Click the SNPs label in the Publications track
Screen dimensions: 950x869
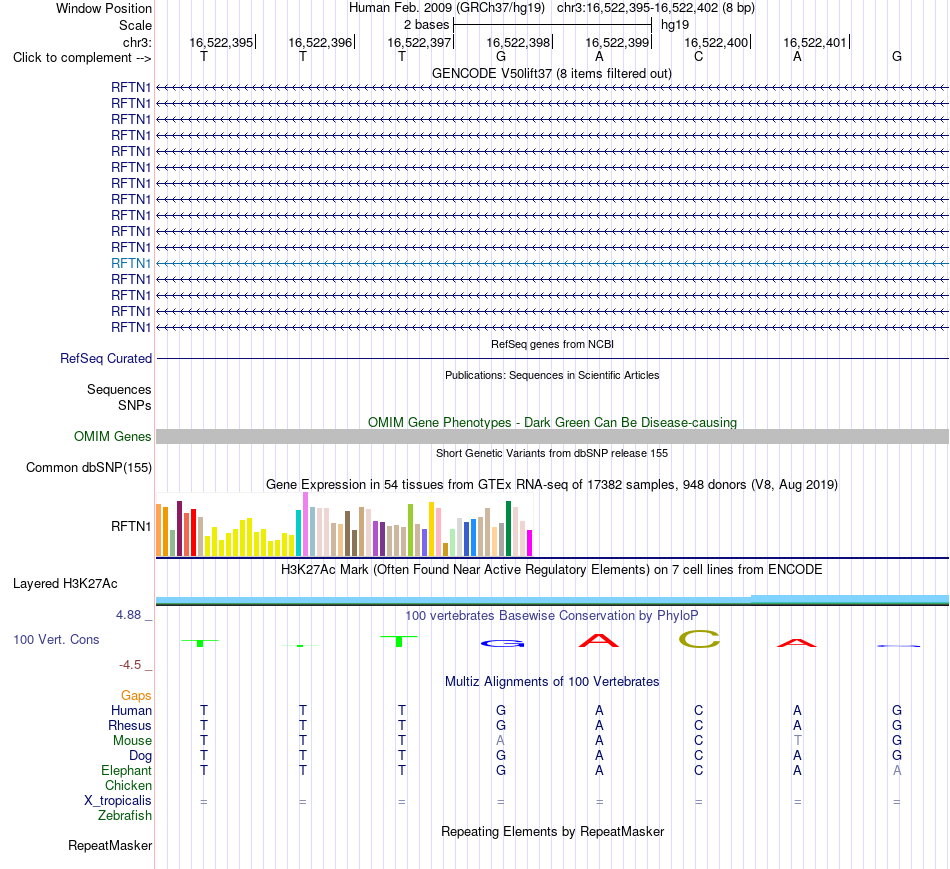click(x=135, y=405)
